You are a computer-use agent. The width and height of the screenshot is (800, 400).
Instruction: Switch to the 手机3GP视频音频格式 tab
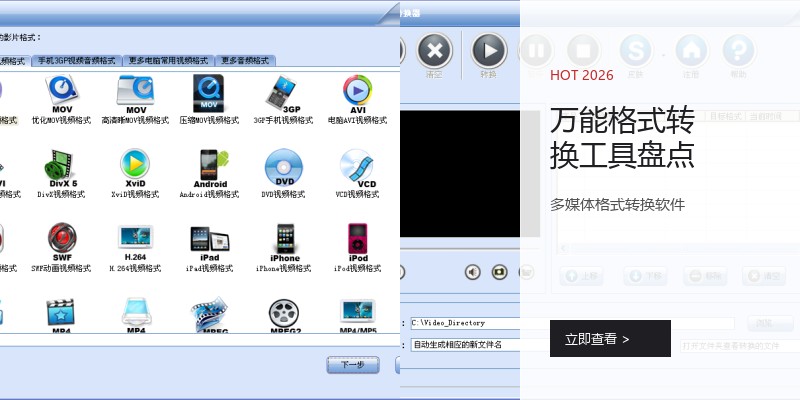77,61
